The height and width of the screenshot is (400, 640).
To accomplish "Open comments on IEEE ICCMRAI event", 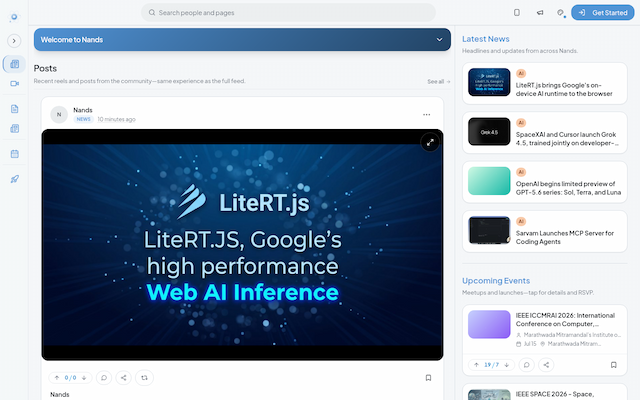I will coord(527,365).
